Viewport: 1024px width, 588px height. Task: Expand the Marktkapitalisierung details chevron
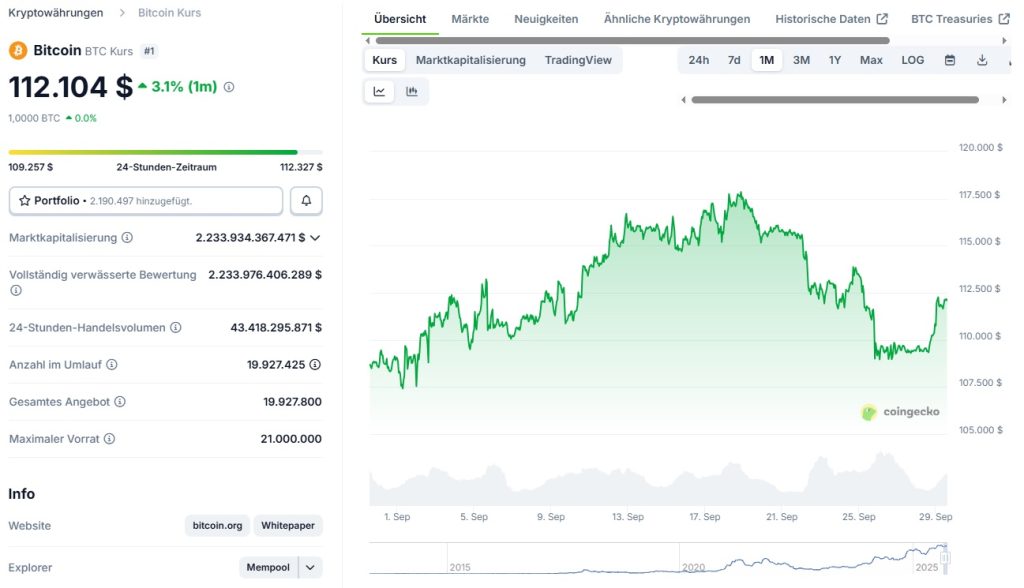click(x=315, y=238)
